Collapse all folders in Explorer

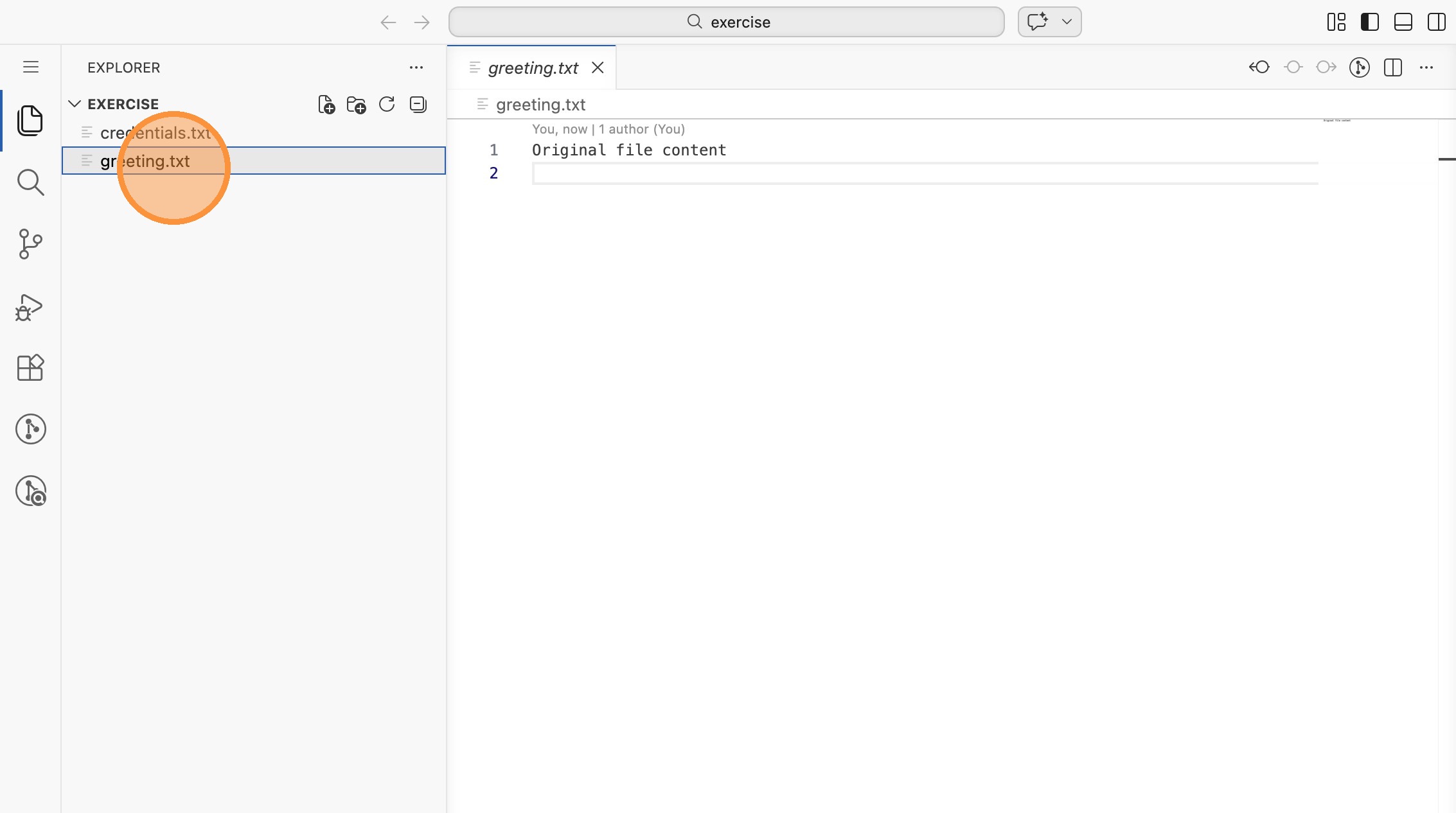pos(418,105)
